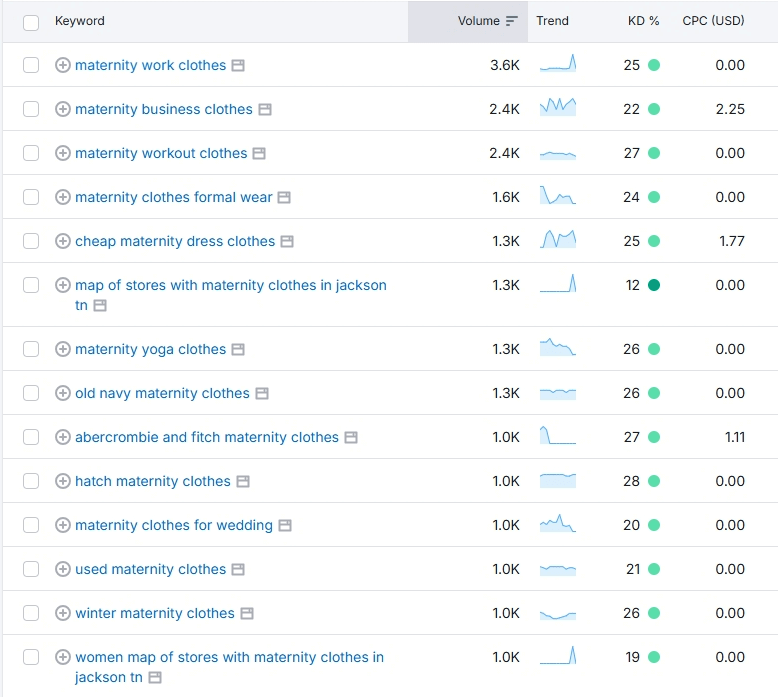Open SERP icon for winter maternity clothes
Image resolution: width=778 pixels, height=697 pixels.
coord(247,613)
